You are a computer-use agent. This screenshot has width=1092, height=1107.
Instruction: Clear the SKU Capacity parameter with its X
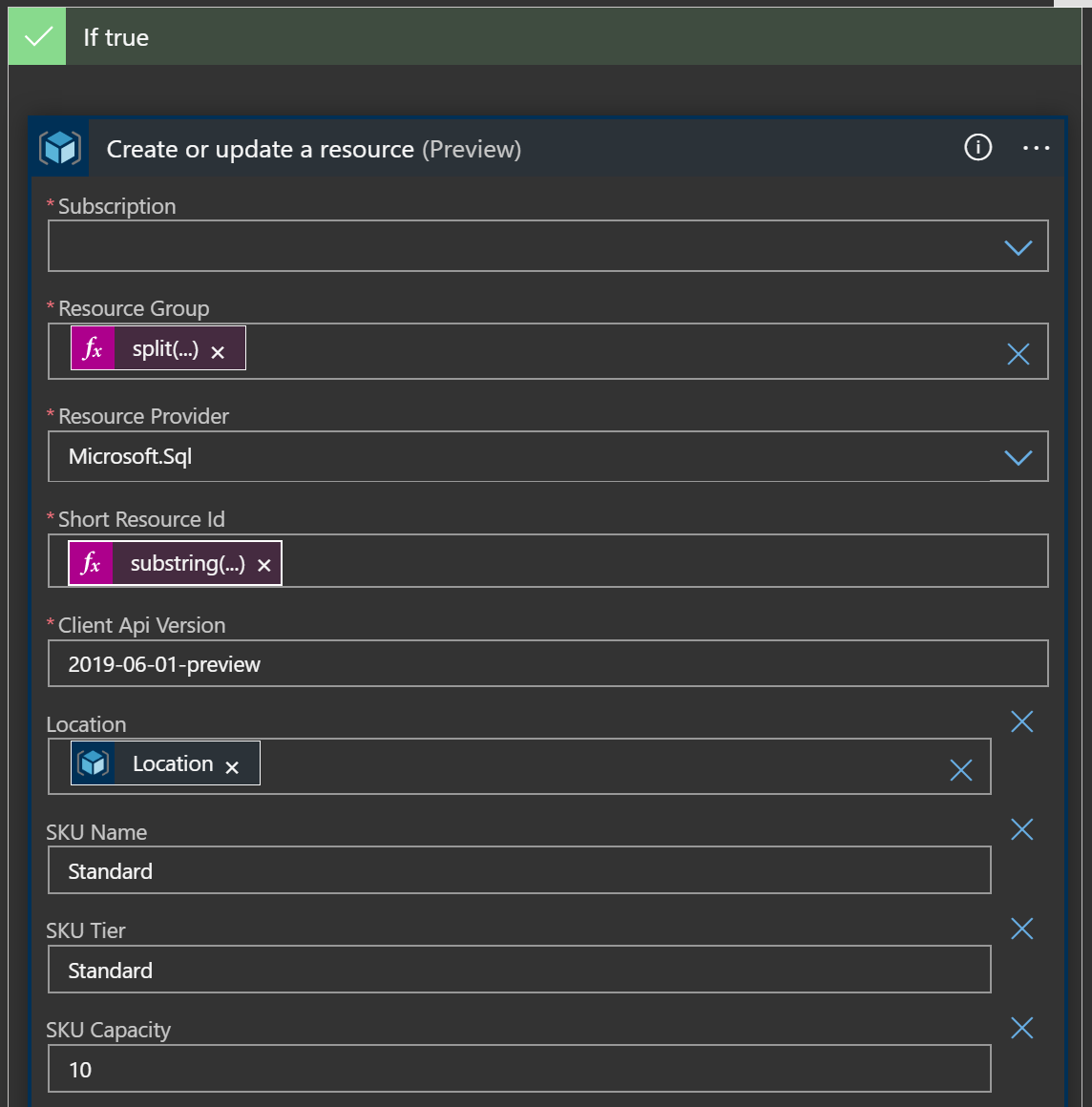[x=1021, y=1028]
